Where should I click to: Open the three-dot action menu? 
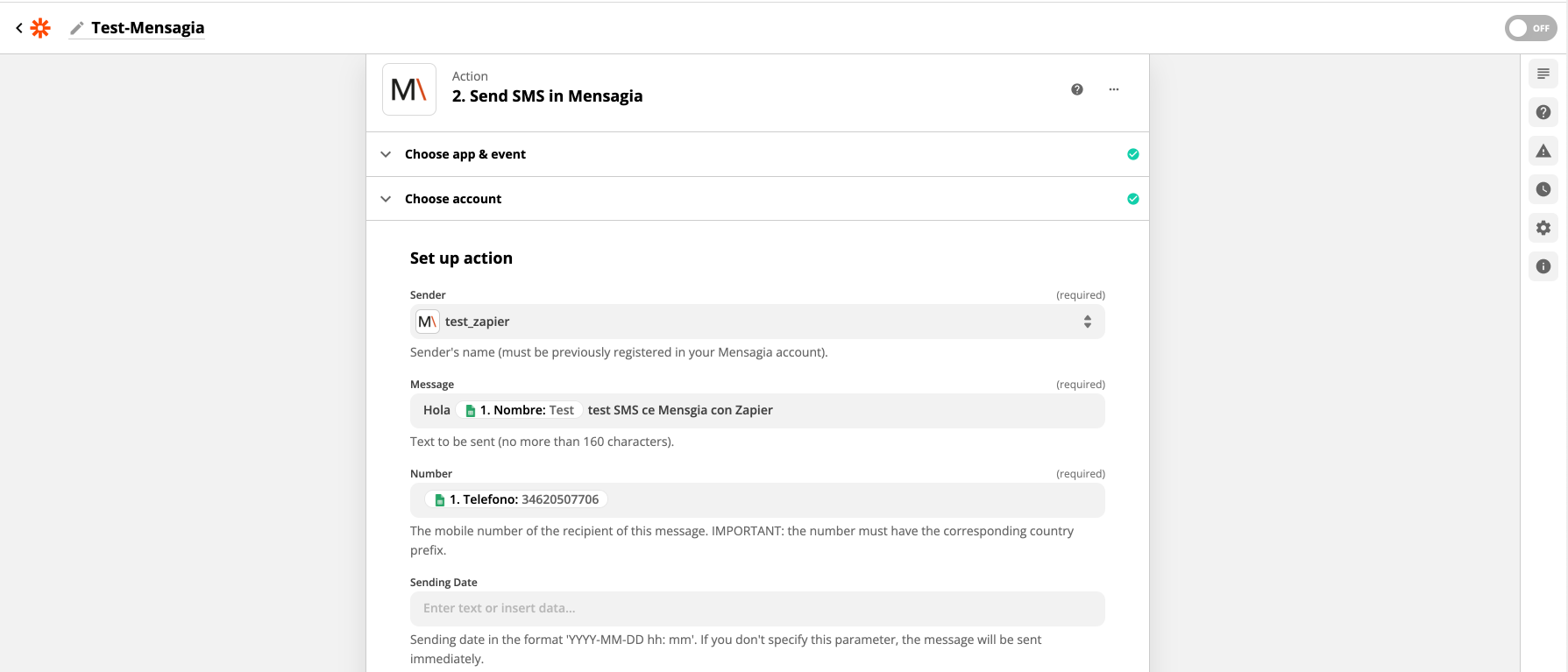point(1114,89)
